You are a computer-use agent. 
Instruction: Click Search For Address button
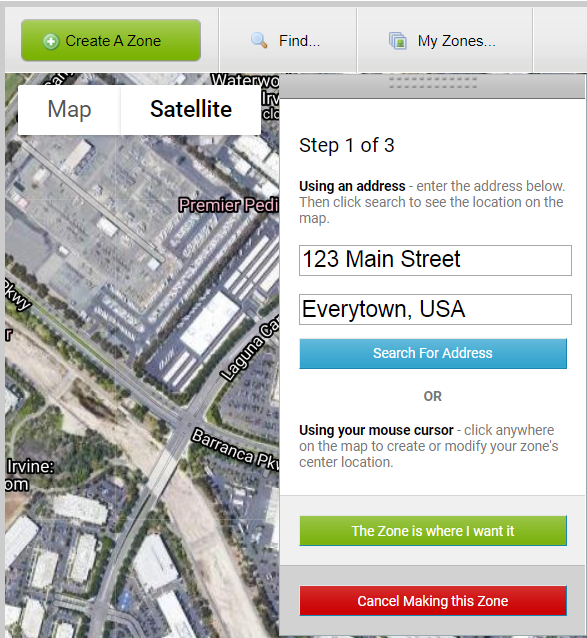pyautogui.click(x=433, y=353)
